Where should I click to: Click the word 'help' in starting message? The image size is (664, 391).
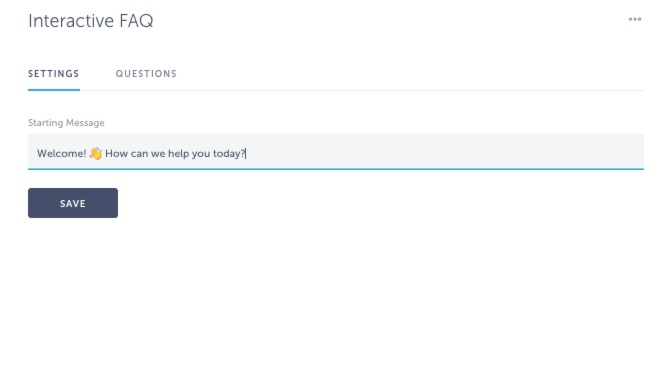tap(178, 153)
